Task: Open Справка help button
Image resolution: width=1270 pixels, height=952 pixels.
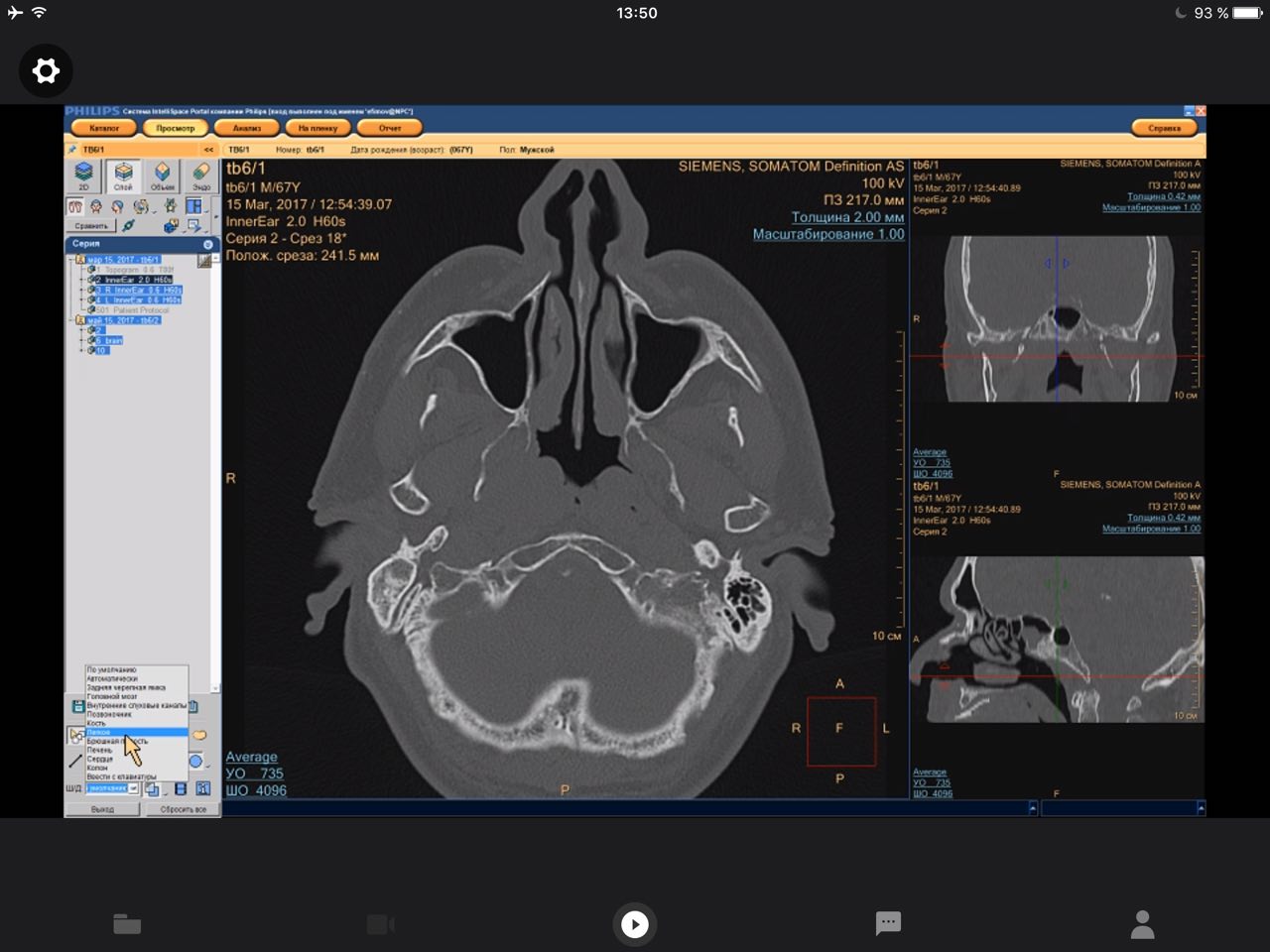Action: point(1165,128)
